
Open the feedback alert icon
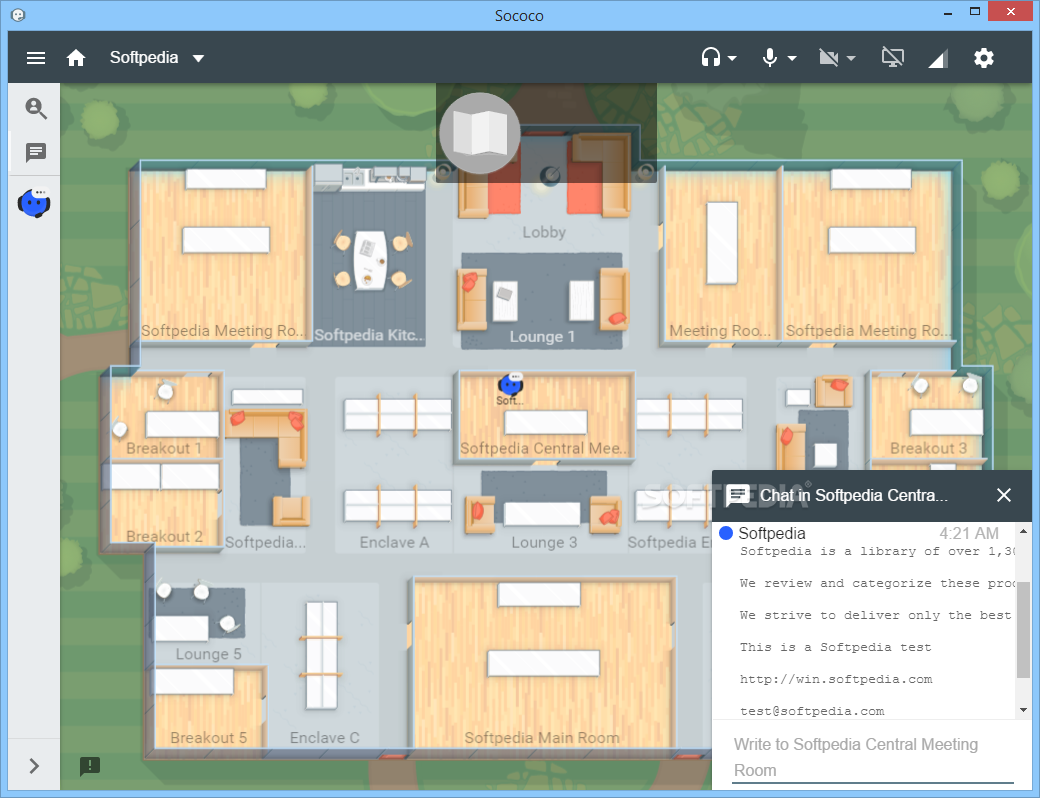pos(90,767)
